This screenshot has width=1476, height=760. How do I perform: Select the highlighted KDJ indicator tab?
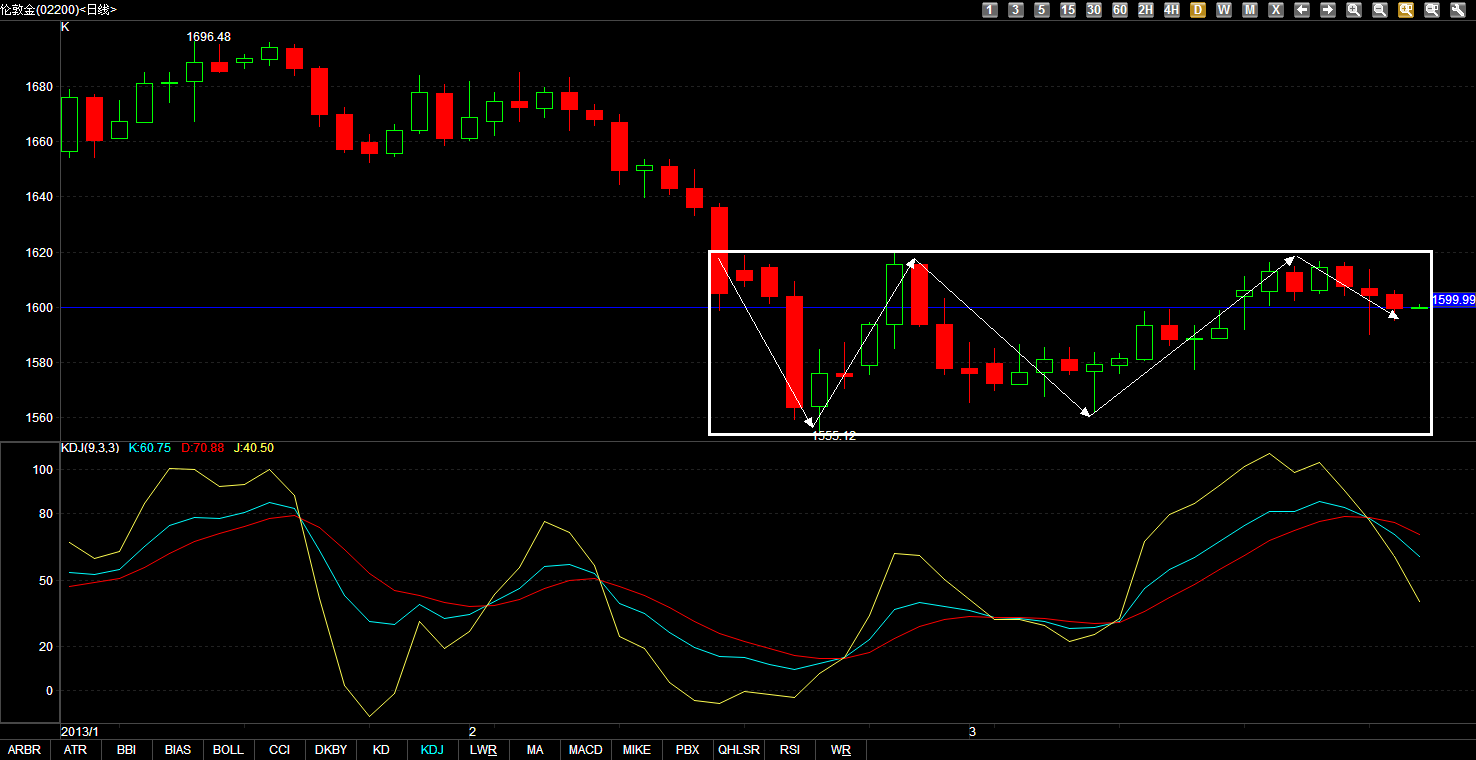433,750
